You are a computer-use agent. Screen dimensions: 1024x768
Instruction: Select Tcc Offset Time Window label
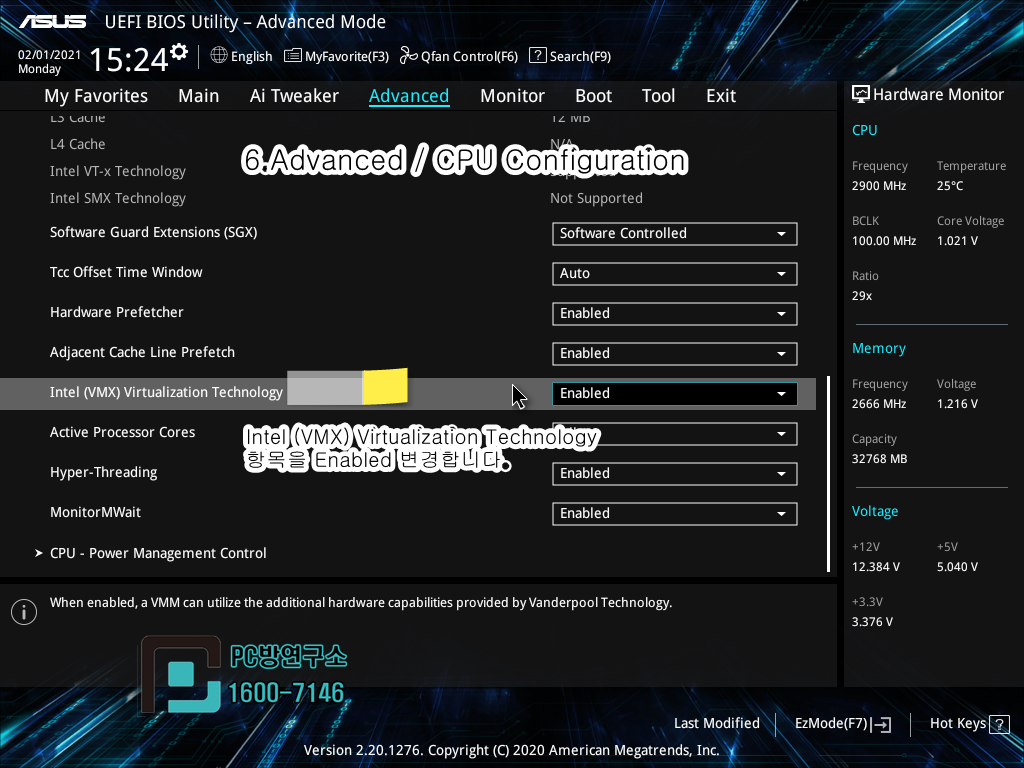(x=126, y=272)
